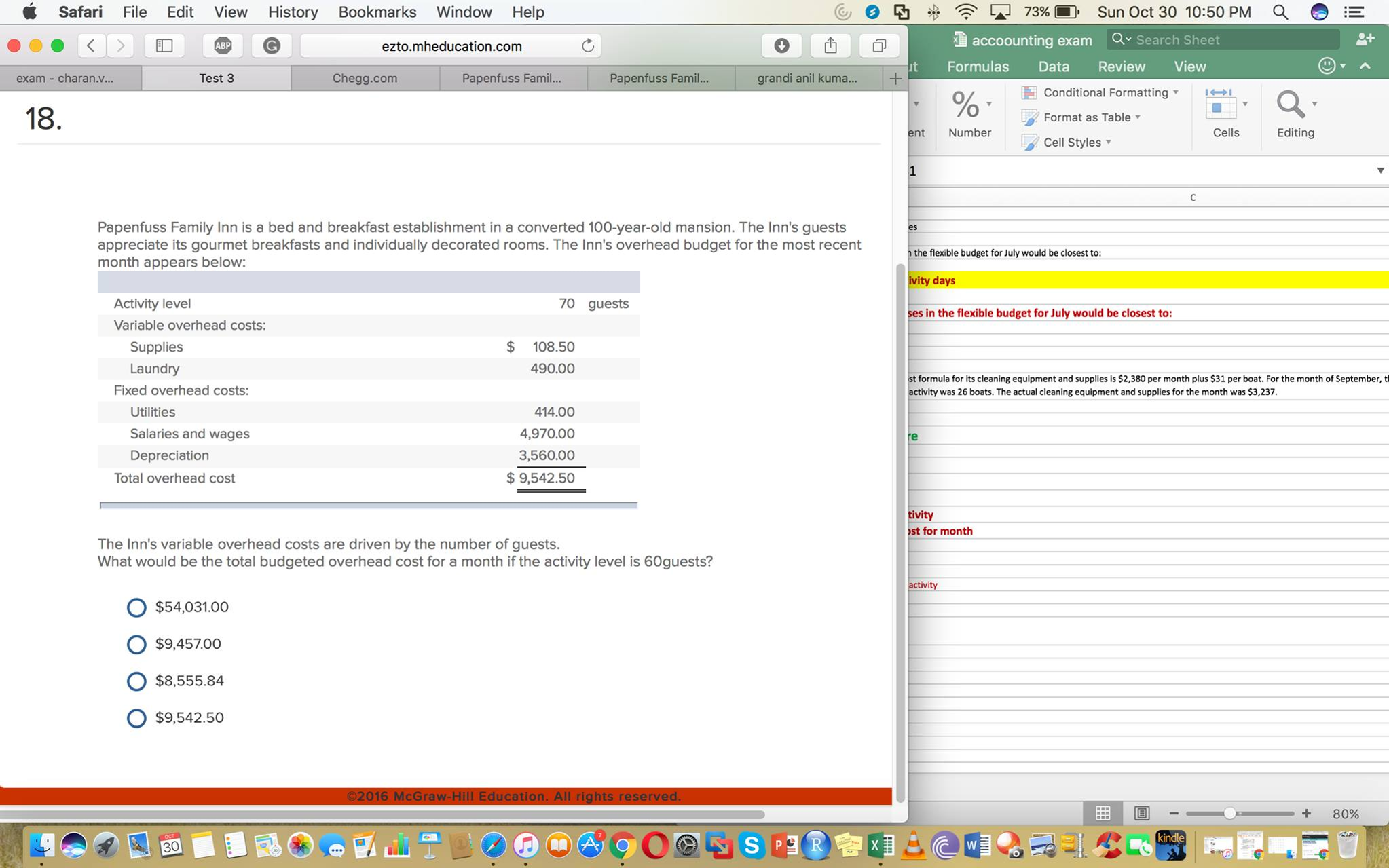Zoom in with the Excel plus button
Screen dimensions: 1389x868
click(1306, 813)
